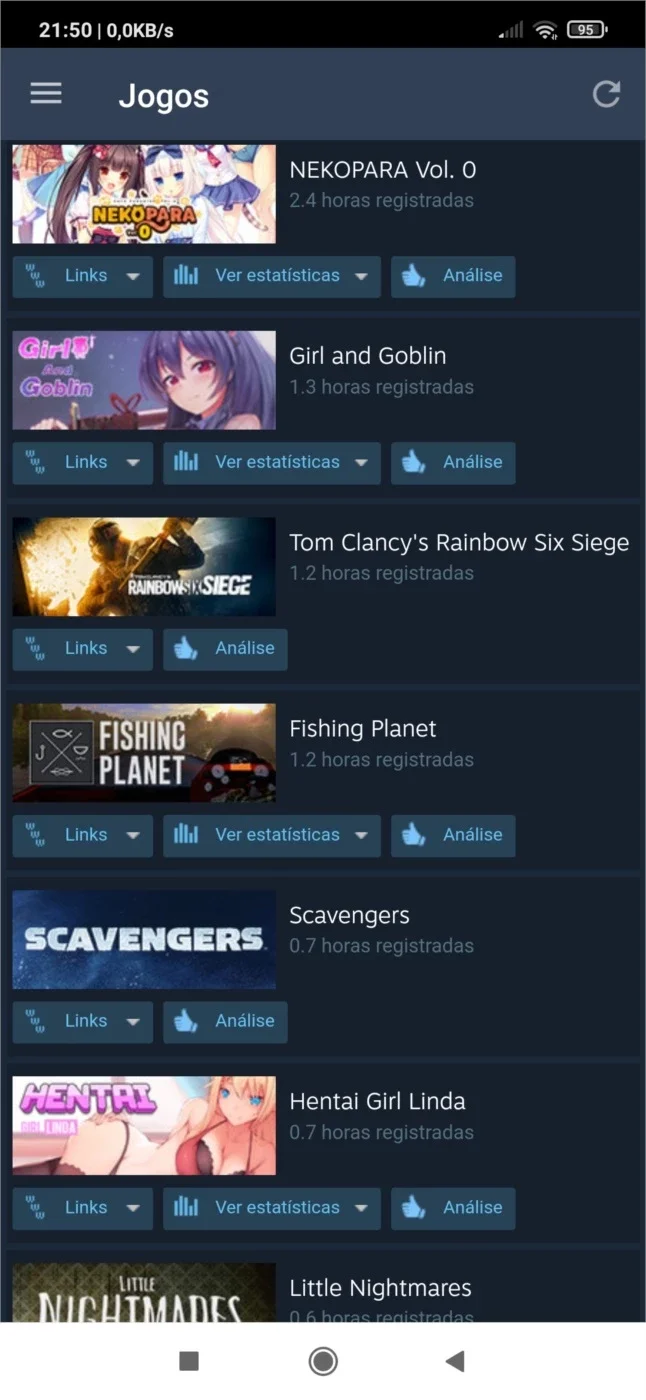Tap Análise button for Hentai Girl Linda
646x1400 pixels.
(453, 1208)
